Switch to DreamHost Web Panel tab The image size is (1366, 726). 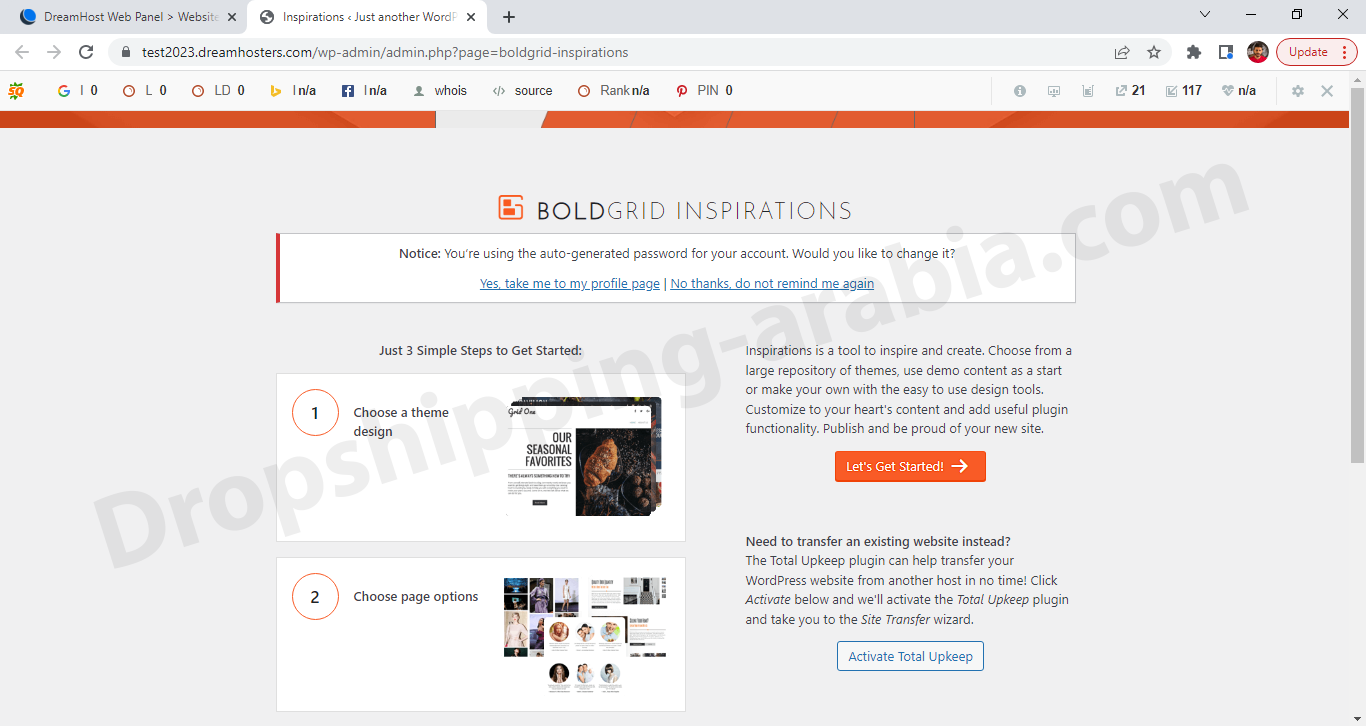coord(130,17)
